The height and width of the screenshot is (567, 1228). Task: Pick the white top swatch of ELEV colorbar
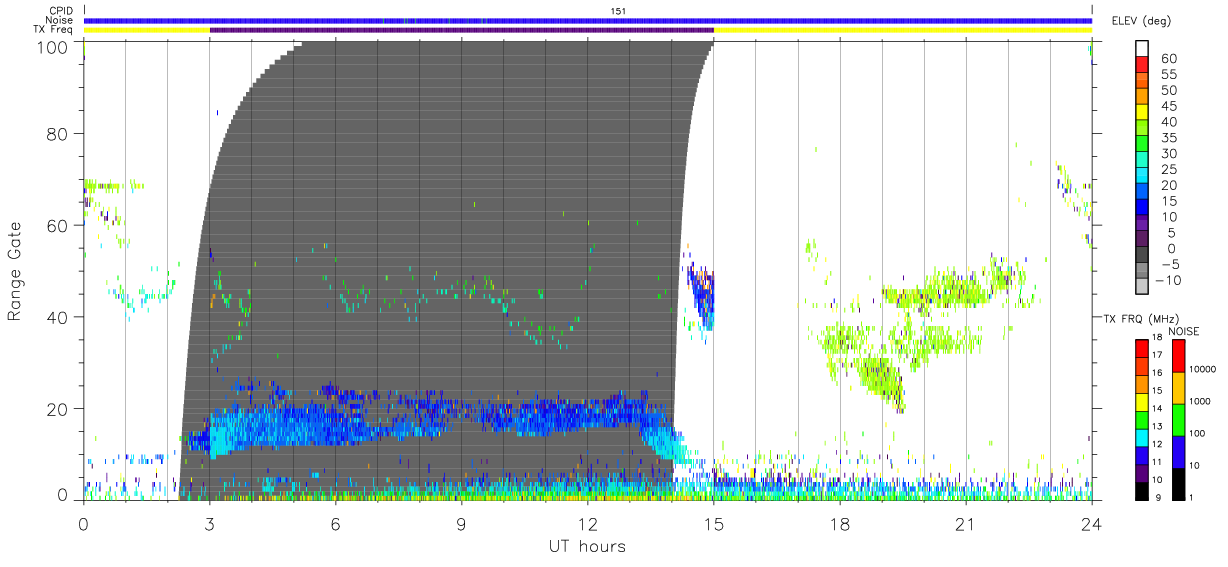[1143, 48]
